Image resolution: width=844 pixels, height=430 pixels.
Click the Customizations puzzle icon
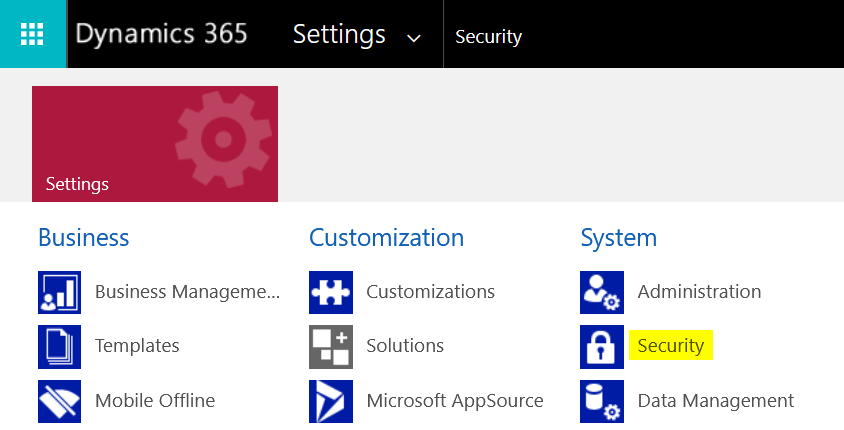click(x=331, y=292)
